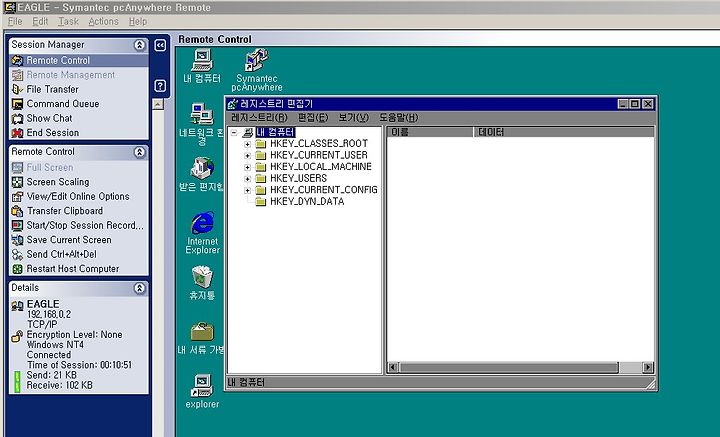Open the pcAnywhere Help menu
720x437 pixels.
[x=138, y=22]
